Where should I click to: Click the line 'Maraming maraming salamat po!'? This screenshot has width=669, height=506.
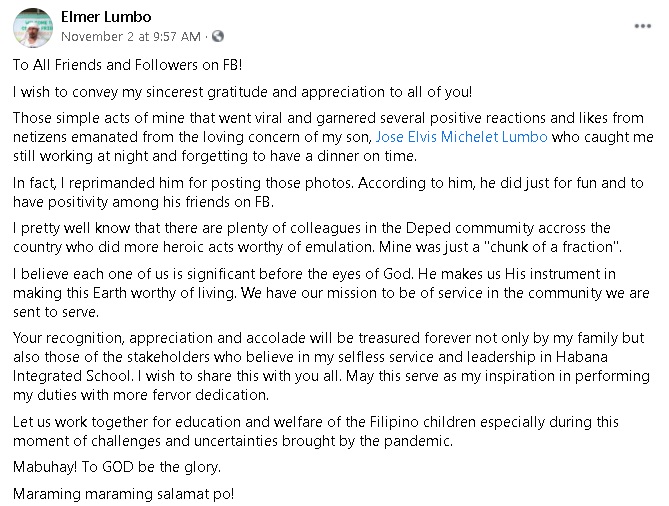pyautogui.click(x=123, y=494)
